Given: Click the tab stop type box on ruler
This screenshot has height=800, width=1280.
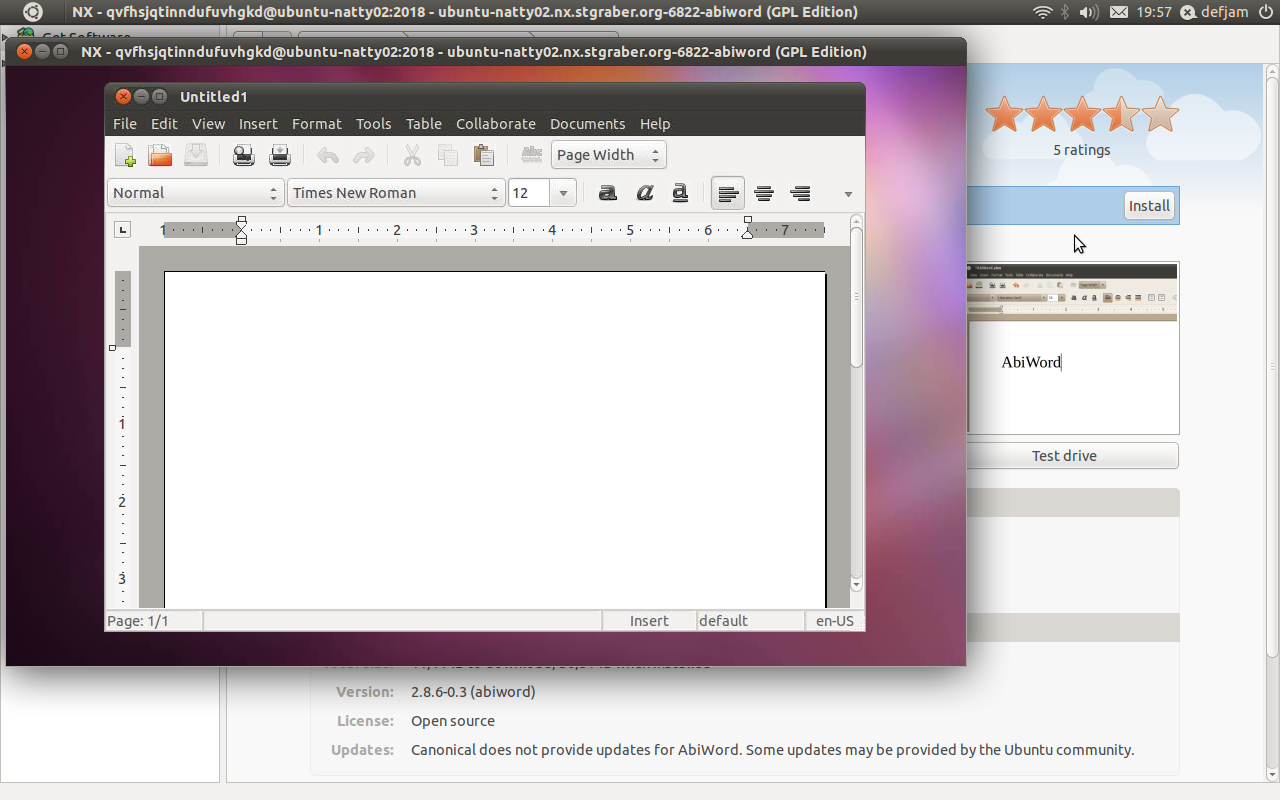Looking at the screenshot, I should (x=122, y=230).
